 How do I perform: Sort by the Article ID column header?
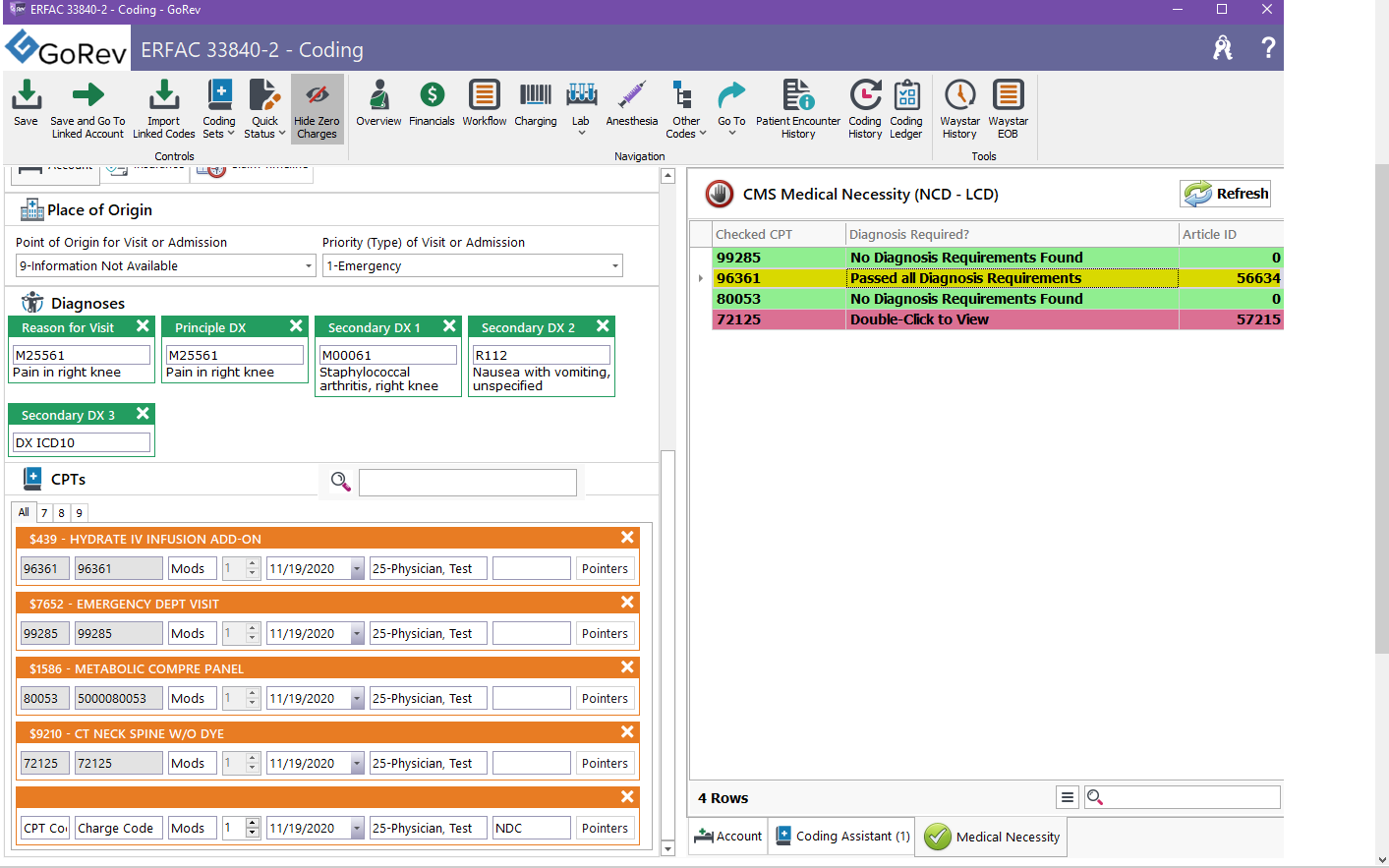click(x=1231, y=234)
